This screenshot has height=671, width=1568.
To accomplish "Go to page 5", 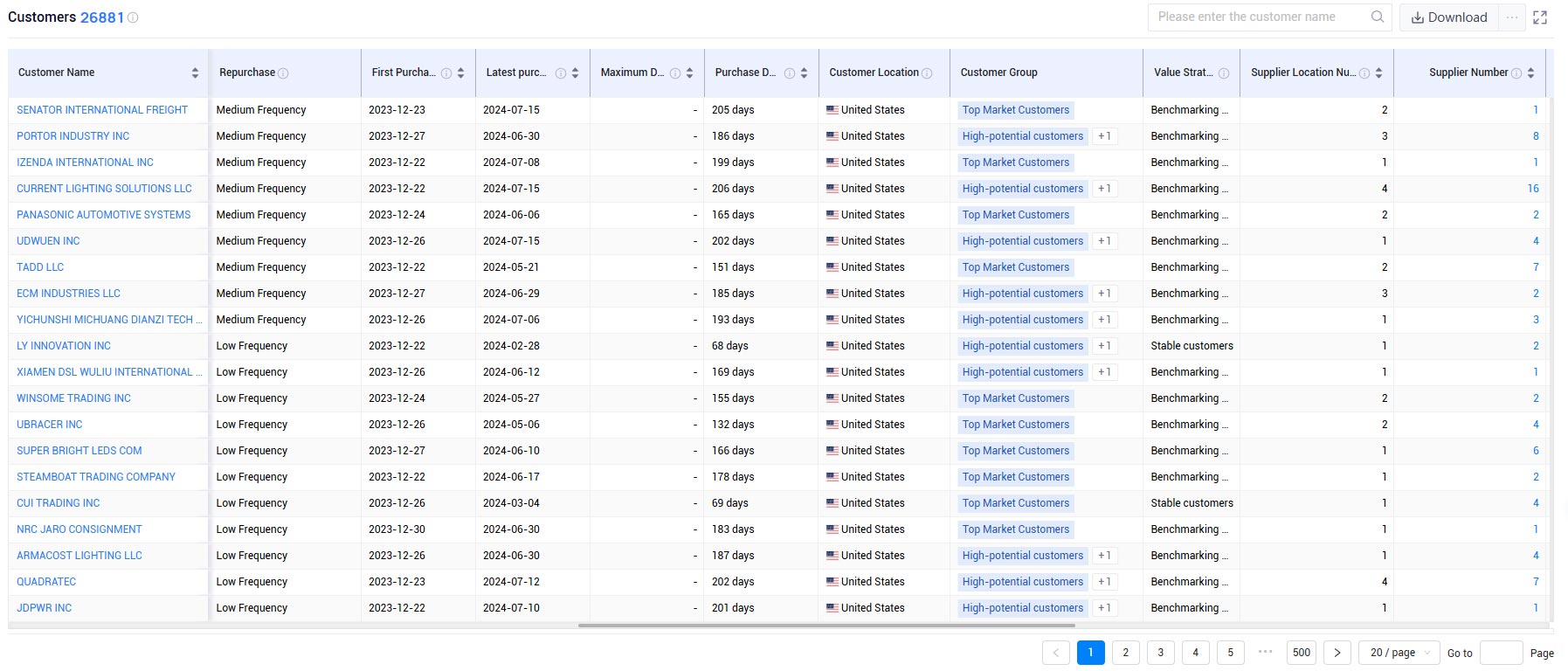I will pyautogui.click(x=1231, y=653).
